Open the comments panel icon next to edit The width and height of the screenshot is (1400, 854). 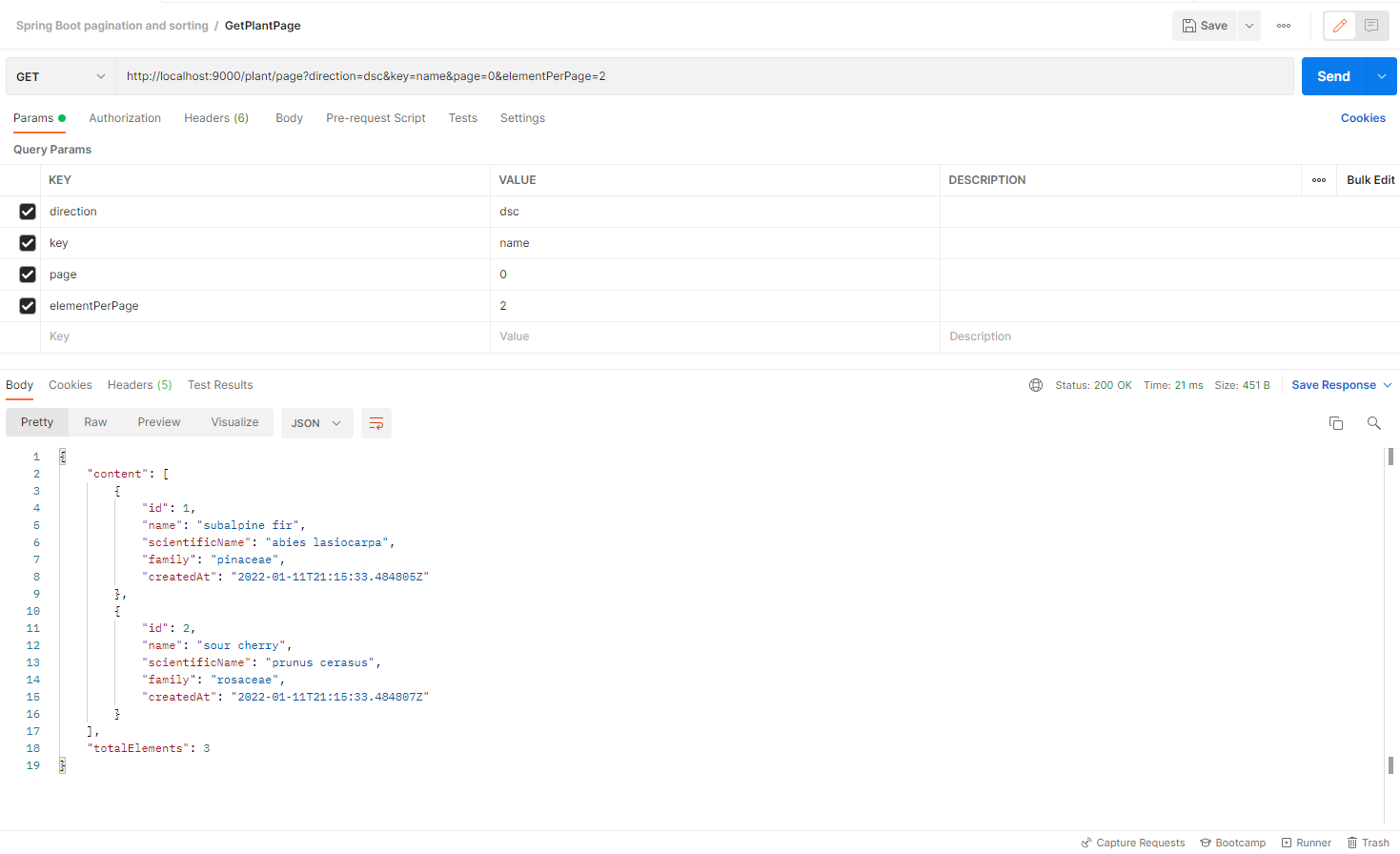[1372, 26]
